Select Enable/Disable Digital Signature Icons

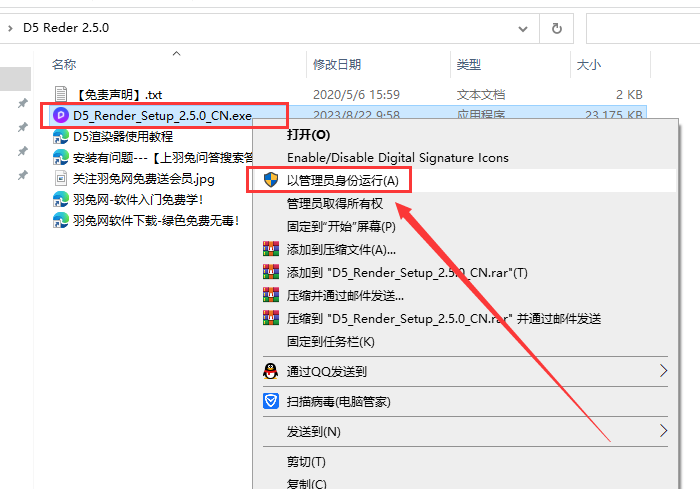point(398,158)
